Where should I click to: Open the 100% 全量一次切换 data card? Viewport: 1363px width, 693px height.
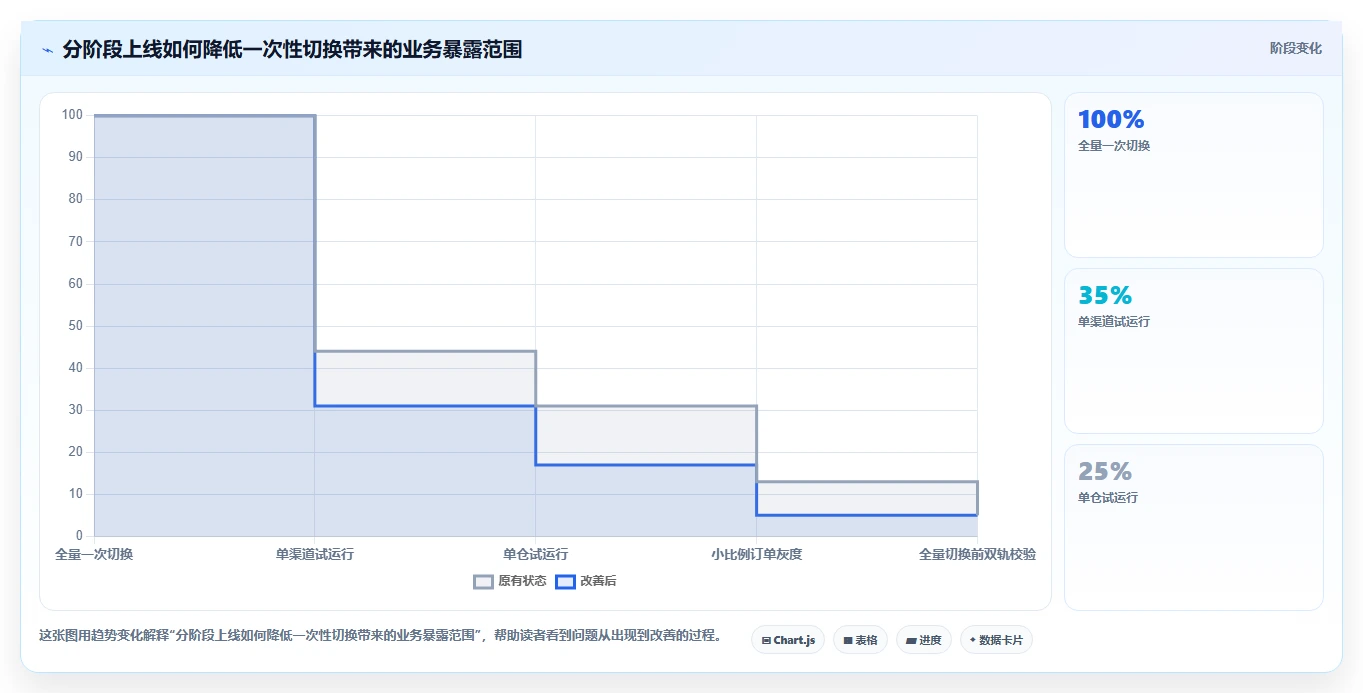[1194, 175]
